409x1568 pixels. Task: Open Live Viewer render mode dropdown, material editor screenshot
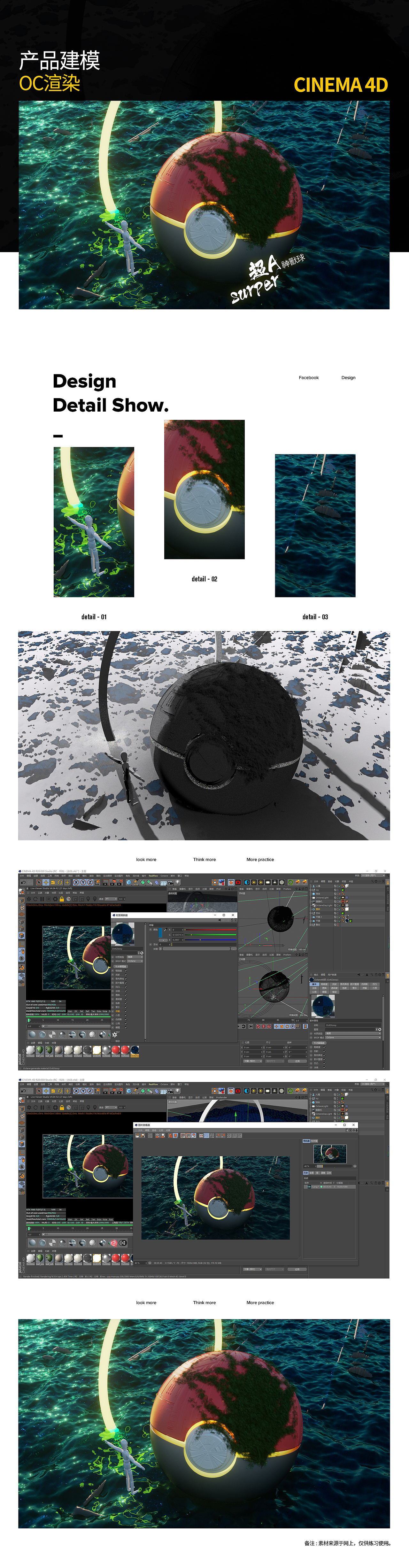(x=110, y=899)
